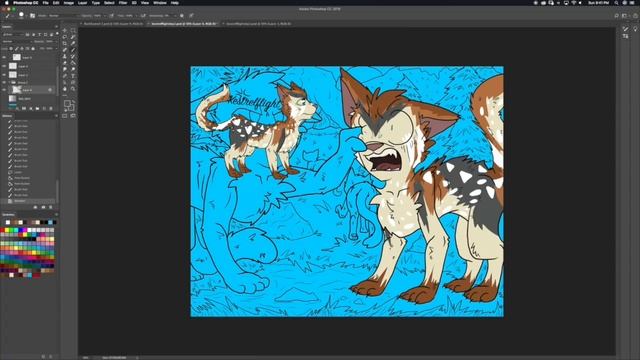Open macOS Spotlight search
The height and width of the screenshot is (360, 640).
pos(616,2)
